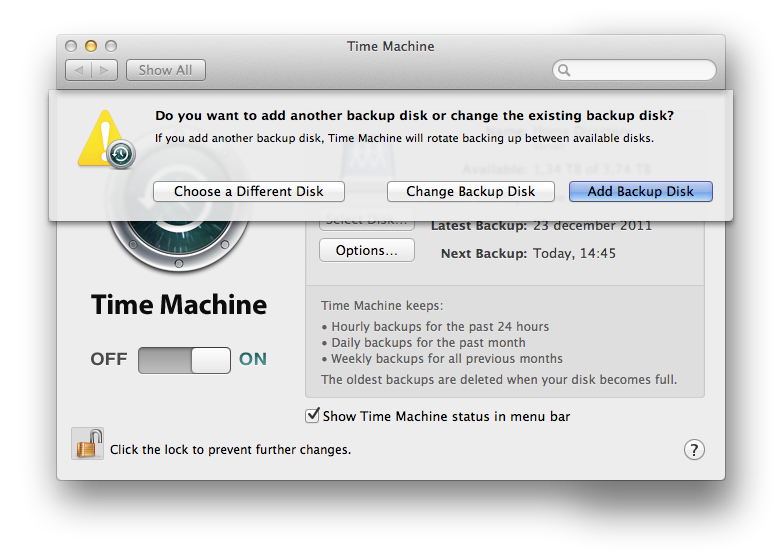782x559 pixels.
Task: Click 'Daily backups for the past month'
Action: point(428,343)
